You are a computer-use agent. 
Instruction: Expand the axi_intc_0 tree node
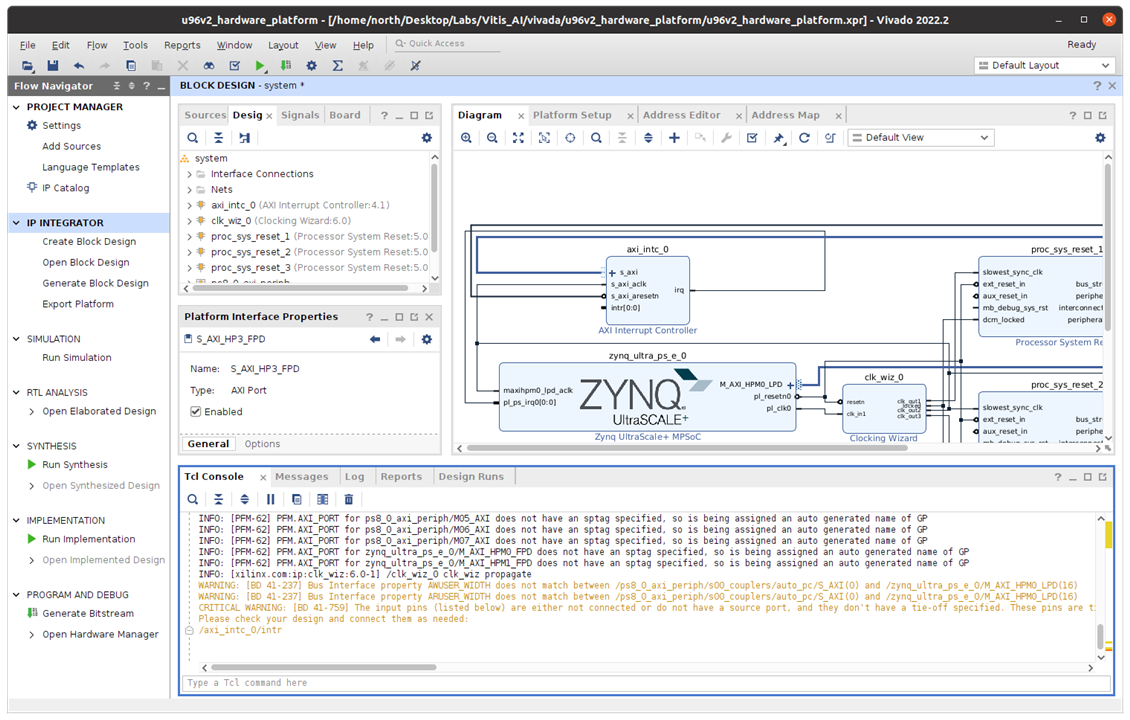tap(190, 205)
